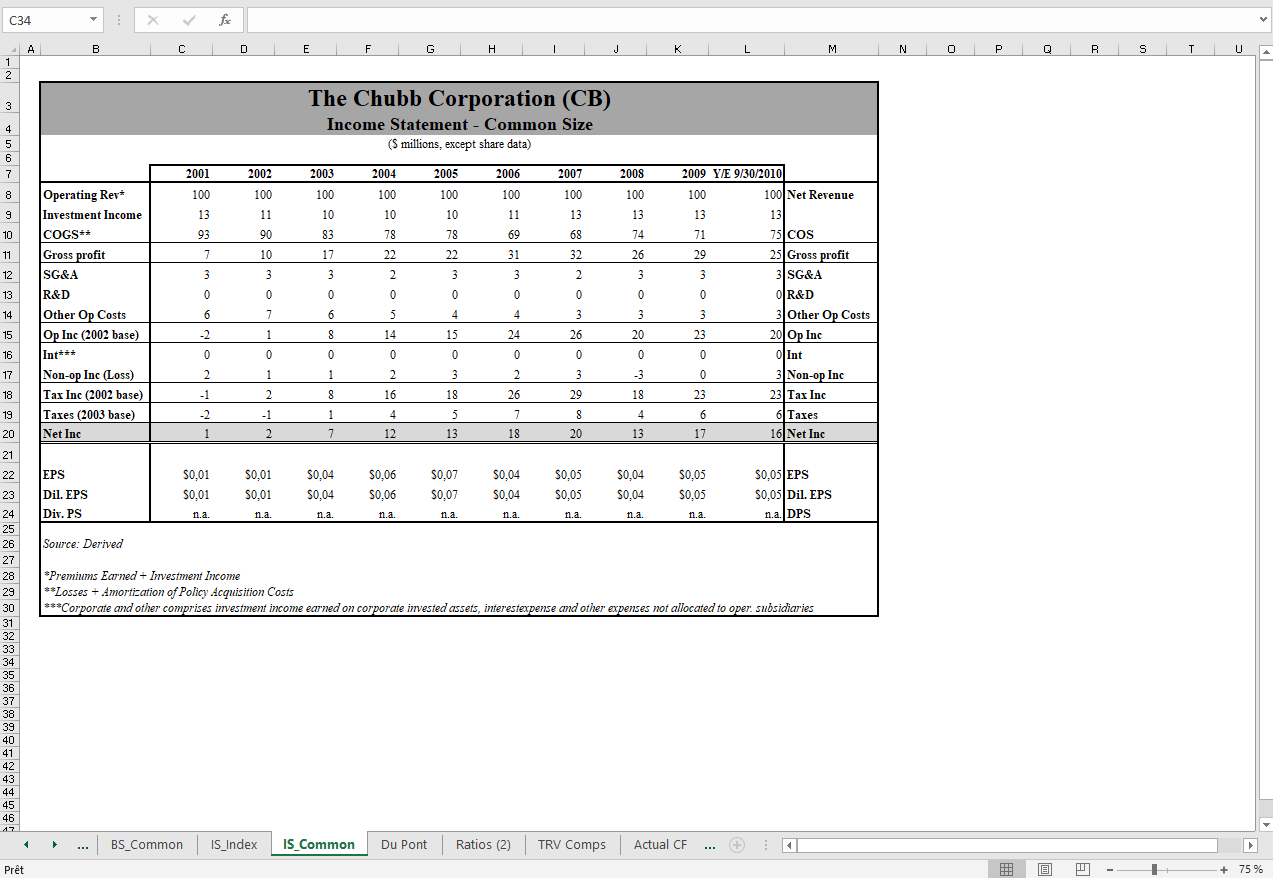Click inside the formula bar input

(750, 20)
